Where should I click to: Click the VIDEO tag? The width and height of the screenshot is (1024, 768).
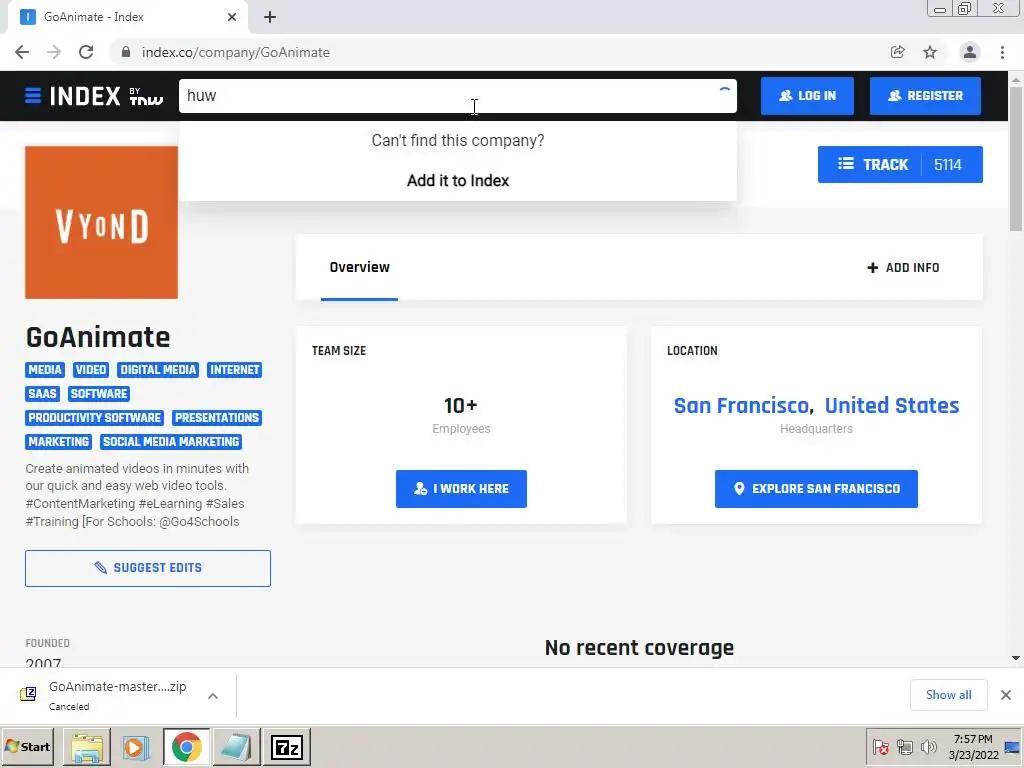(x=91, y=370)
